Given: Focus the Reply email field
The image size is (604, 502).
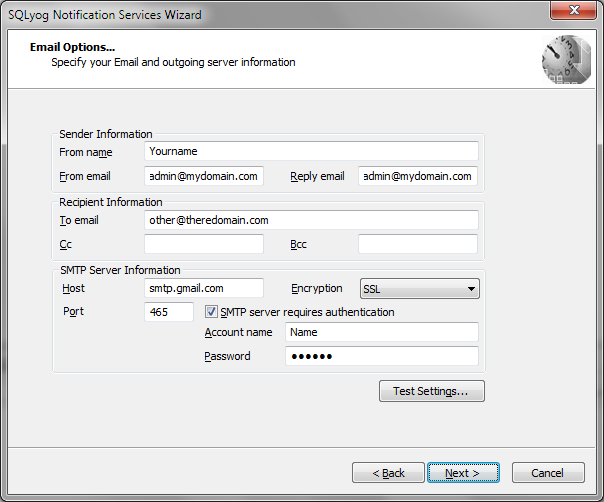Looking at the screenshot, I should pyautogui.click(x=418, y=176).
